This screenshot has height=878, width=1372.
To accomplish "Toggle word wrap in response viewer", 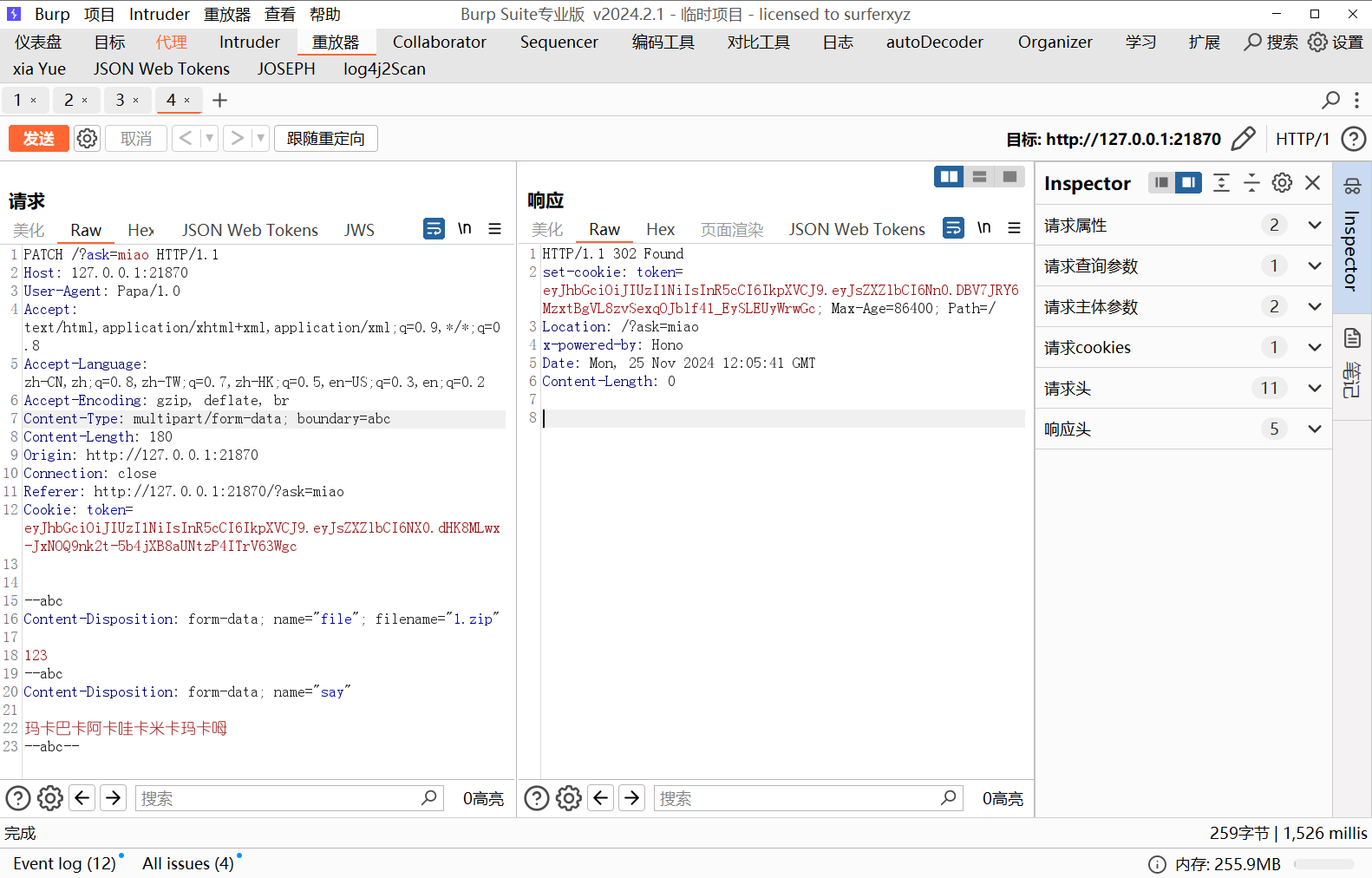I will [953, 227].
